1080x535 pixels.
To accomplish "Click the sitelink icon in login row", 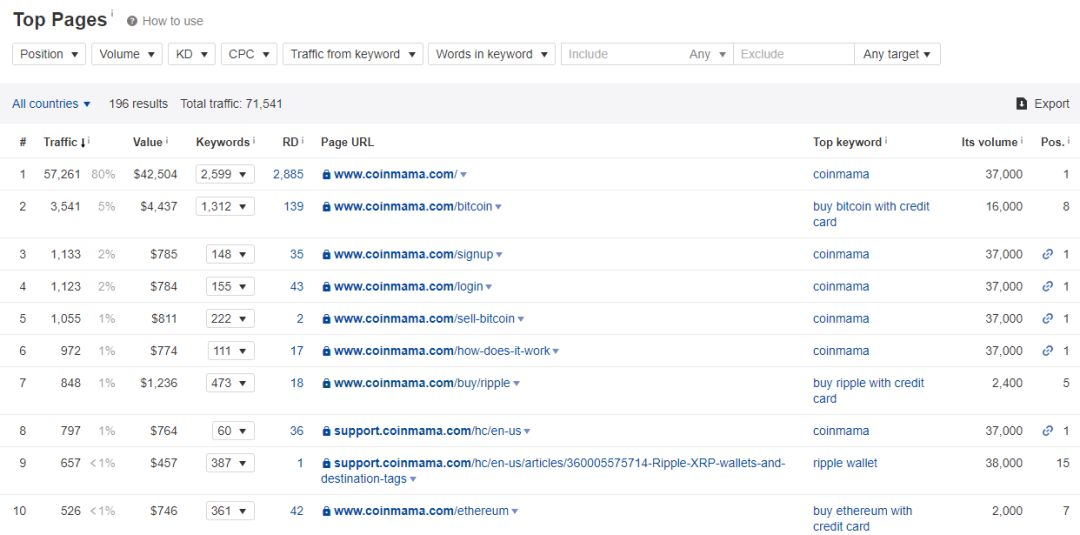I will tap(1048, 286).
